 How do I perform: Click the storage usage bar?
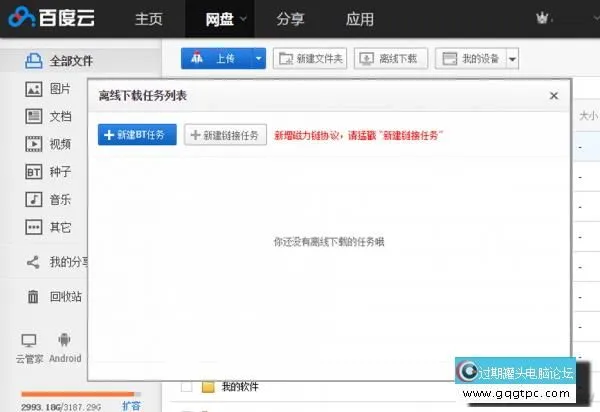(x=81, y=394)
